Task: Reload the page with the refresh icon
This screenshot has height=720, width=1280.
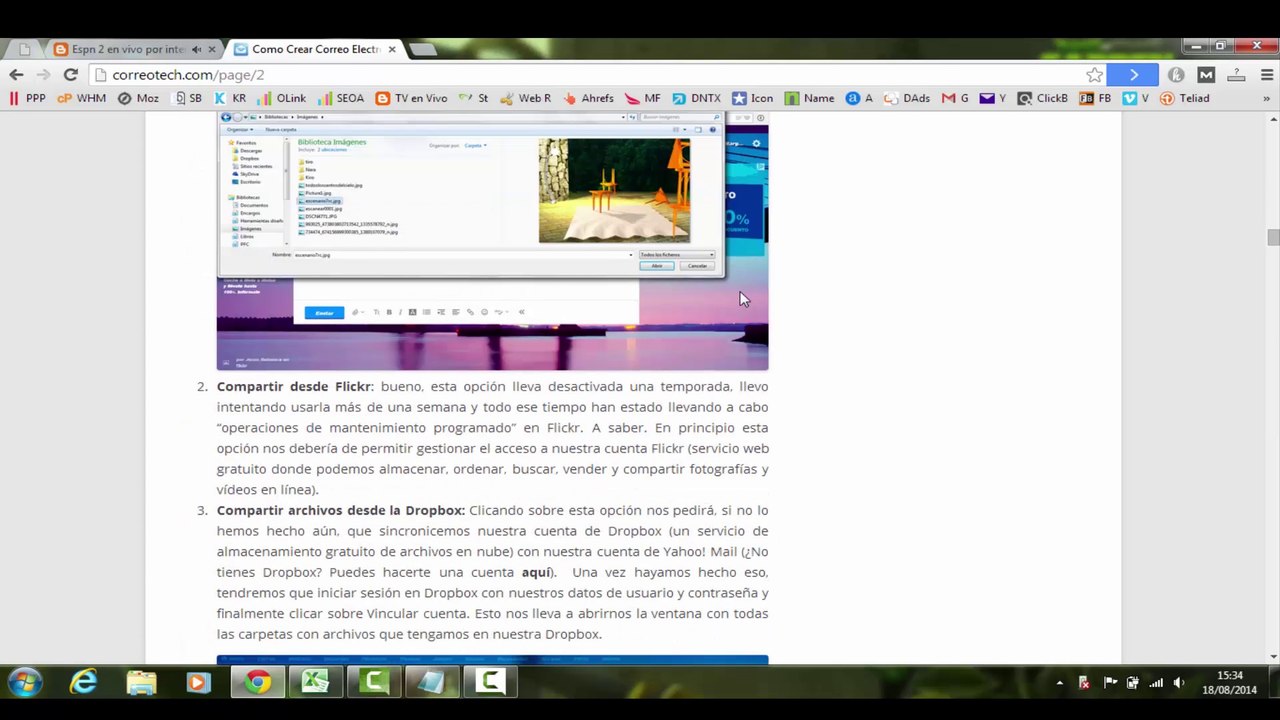Action: [70, 75]
